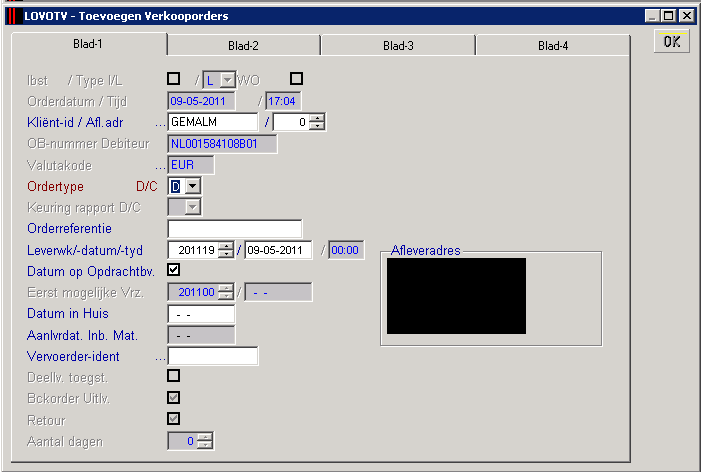
Task: Toggle the Deellv. toegst. checkbox
Action: 173,375
